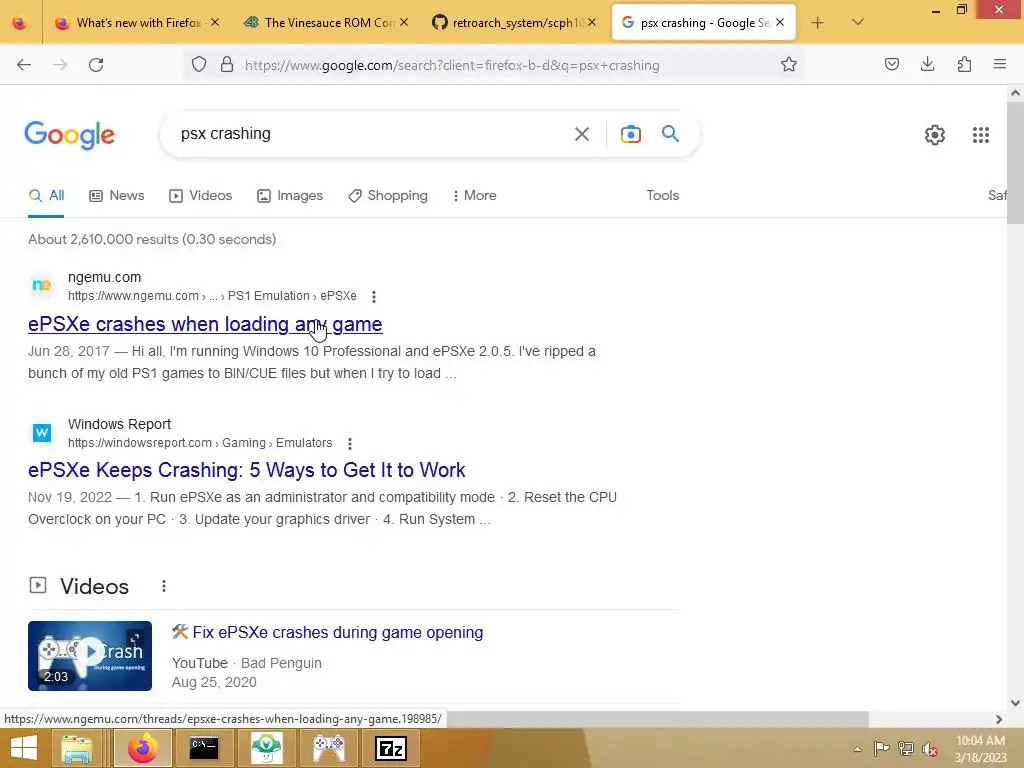The height and width of the screenshot is (768, 1024).
Task: Select the Shopping results tab
Action: coord(388,195)
